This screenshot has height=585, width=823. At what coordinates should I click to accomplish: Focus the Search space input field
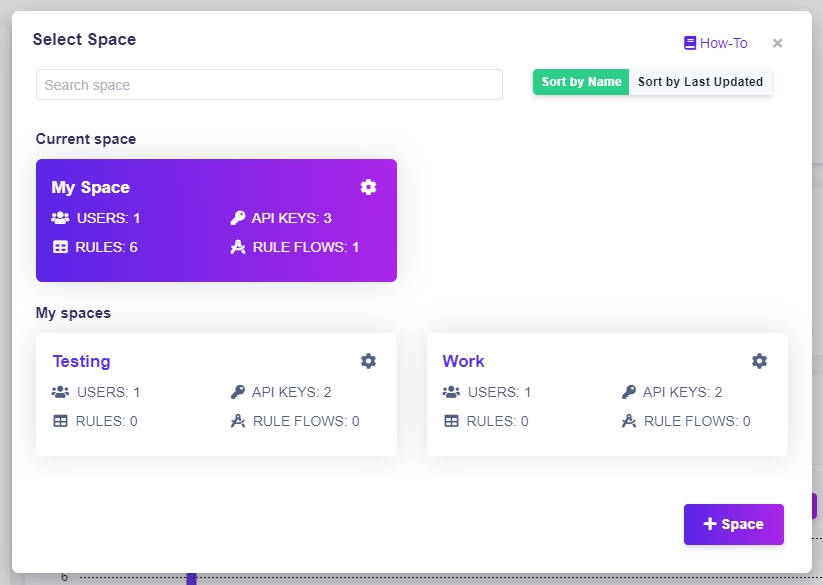tap(269, 85)
